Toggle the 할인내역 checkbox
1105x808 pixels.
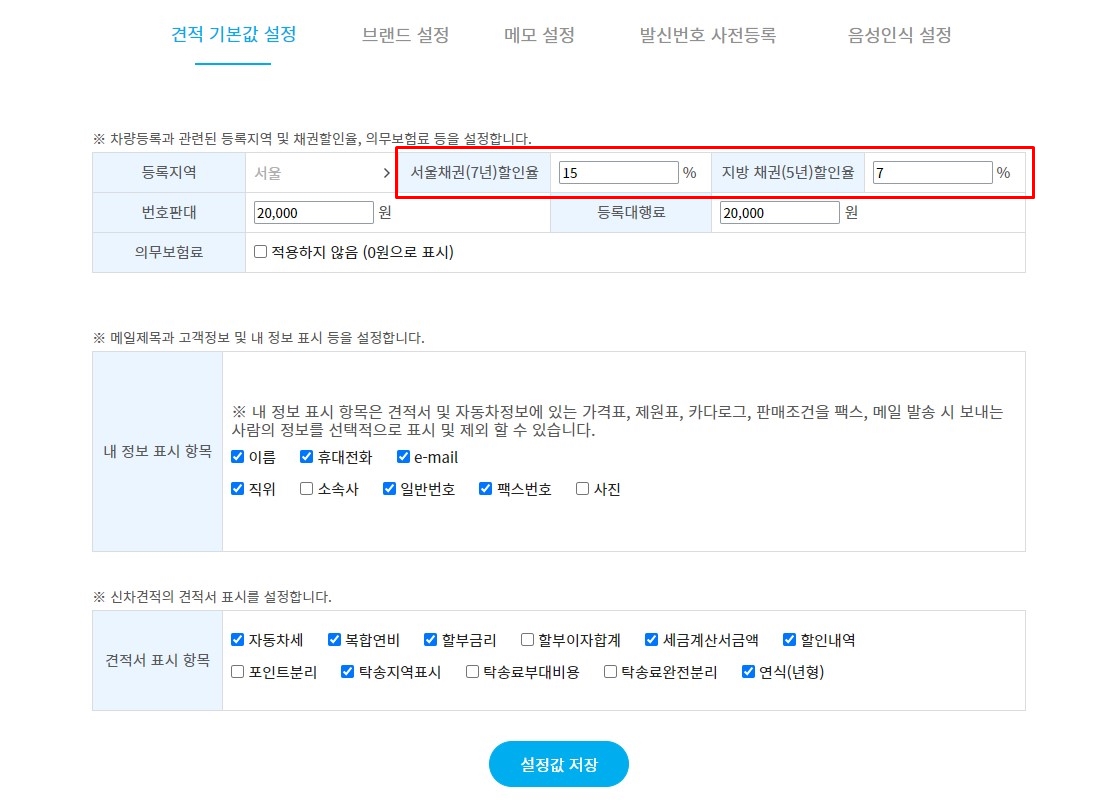point(789,639)
